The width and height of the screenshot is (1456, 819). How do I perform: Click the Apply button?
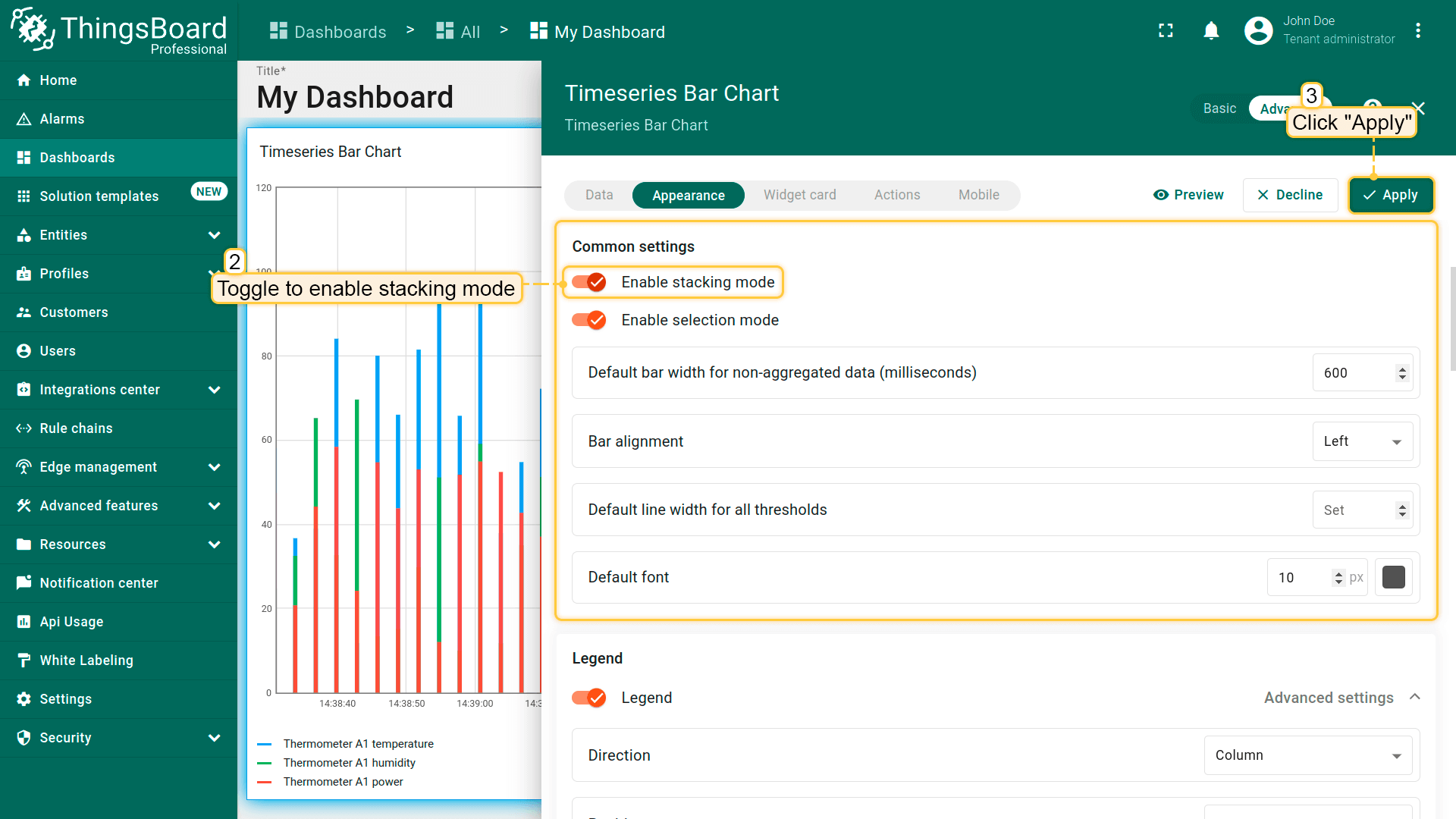1390,195
